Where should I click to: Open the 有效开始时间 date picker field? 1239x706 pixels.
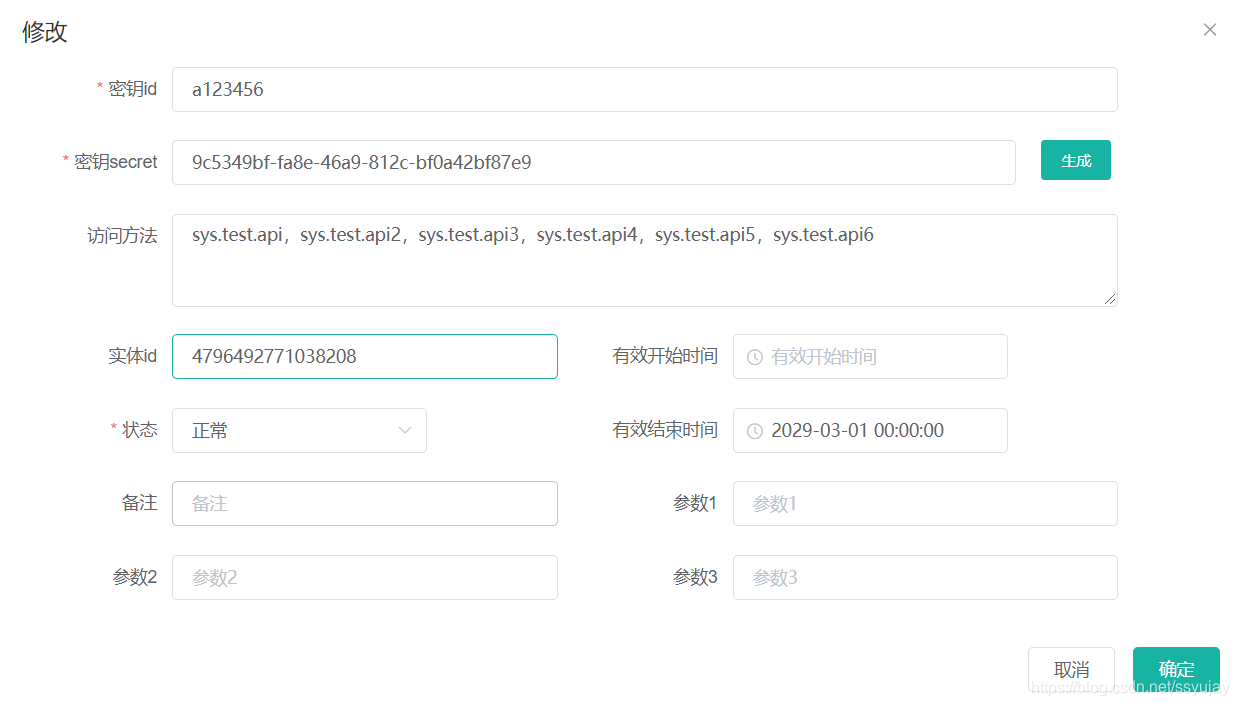870,356
